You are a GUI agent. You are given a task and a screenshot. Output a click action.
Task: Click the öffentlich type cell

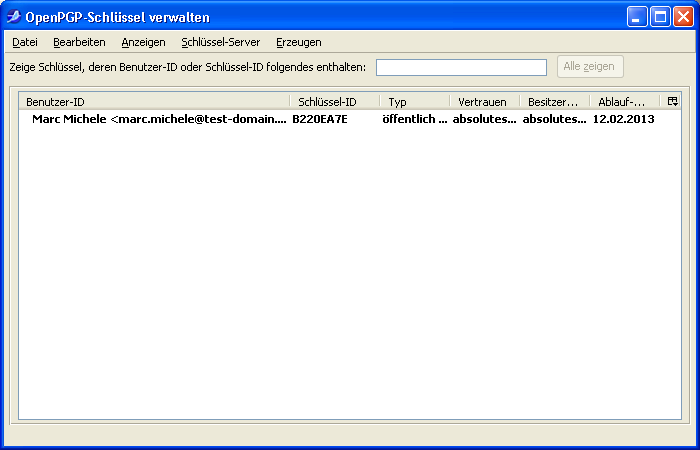click(x=415, y=119)
